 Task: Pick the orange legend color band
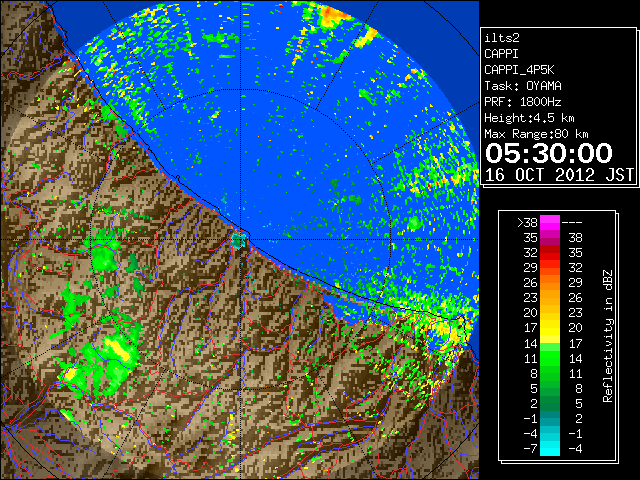click(550, 283)
